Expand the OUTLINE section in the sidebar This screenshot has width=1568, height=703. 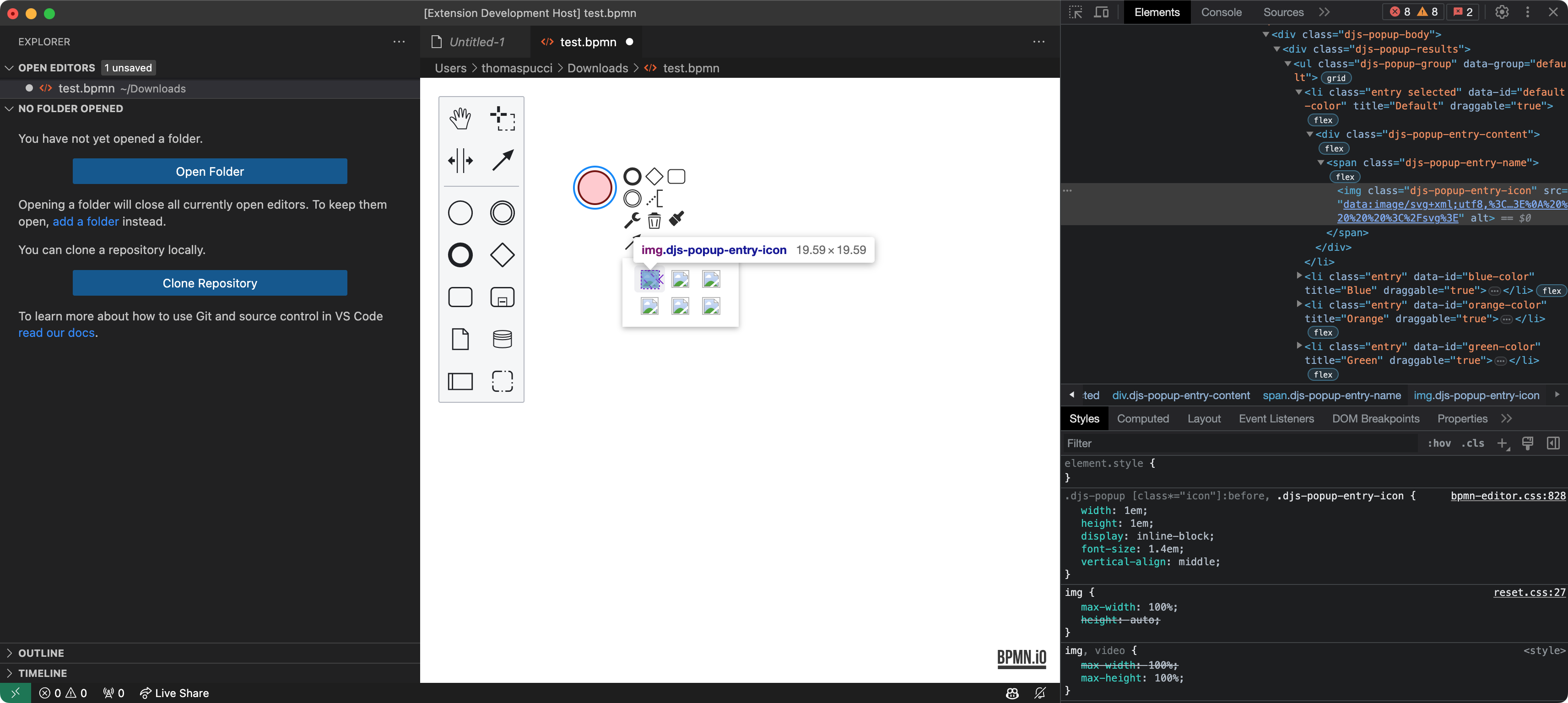pyautogui.click(x=40, y=653)
